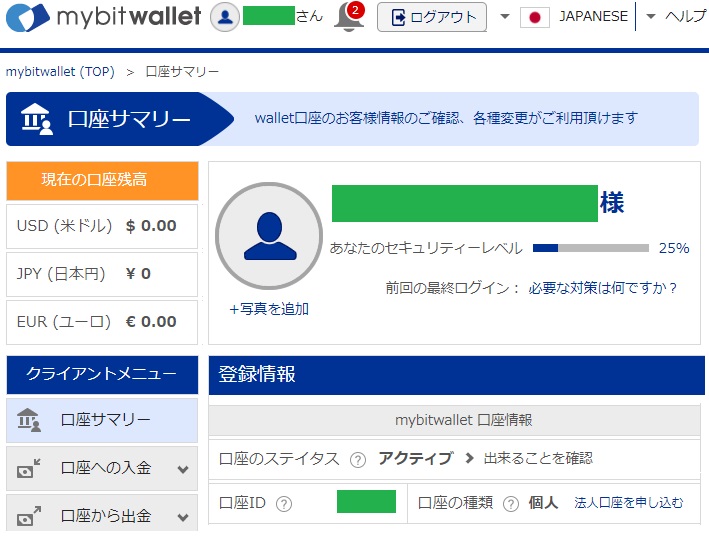Screen dimensions: 709x536
Task: Click +写真を追加 to add photo
Action: [269, 309]
